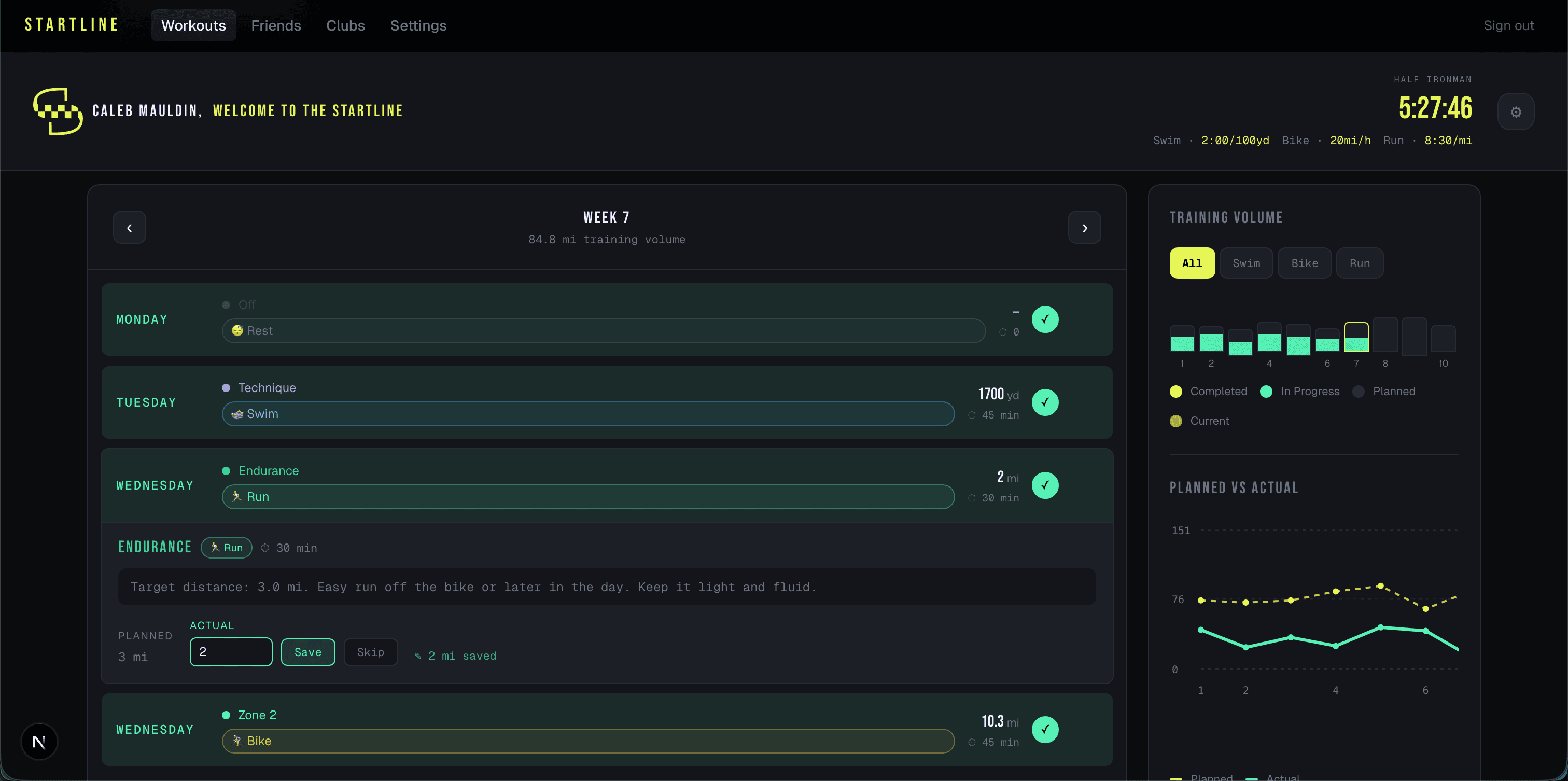Select week 1 volume bar
This screenshot has width=1568, height=781.
coord(1182,339)
